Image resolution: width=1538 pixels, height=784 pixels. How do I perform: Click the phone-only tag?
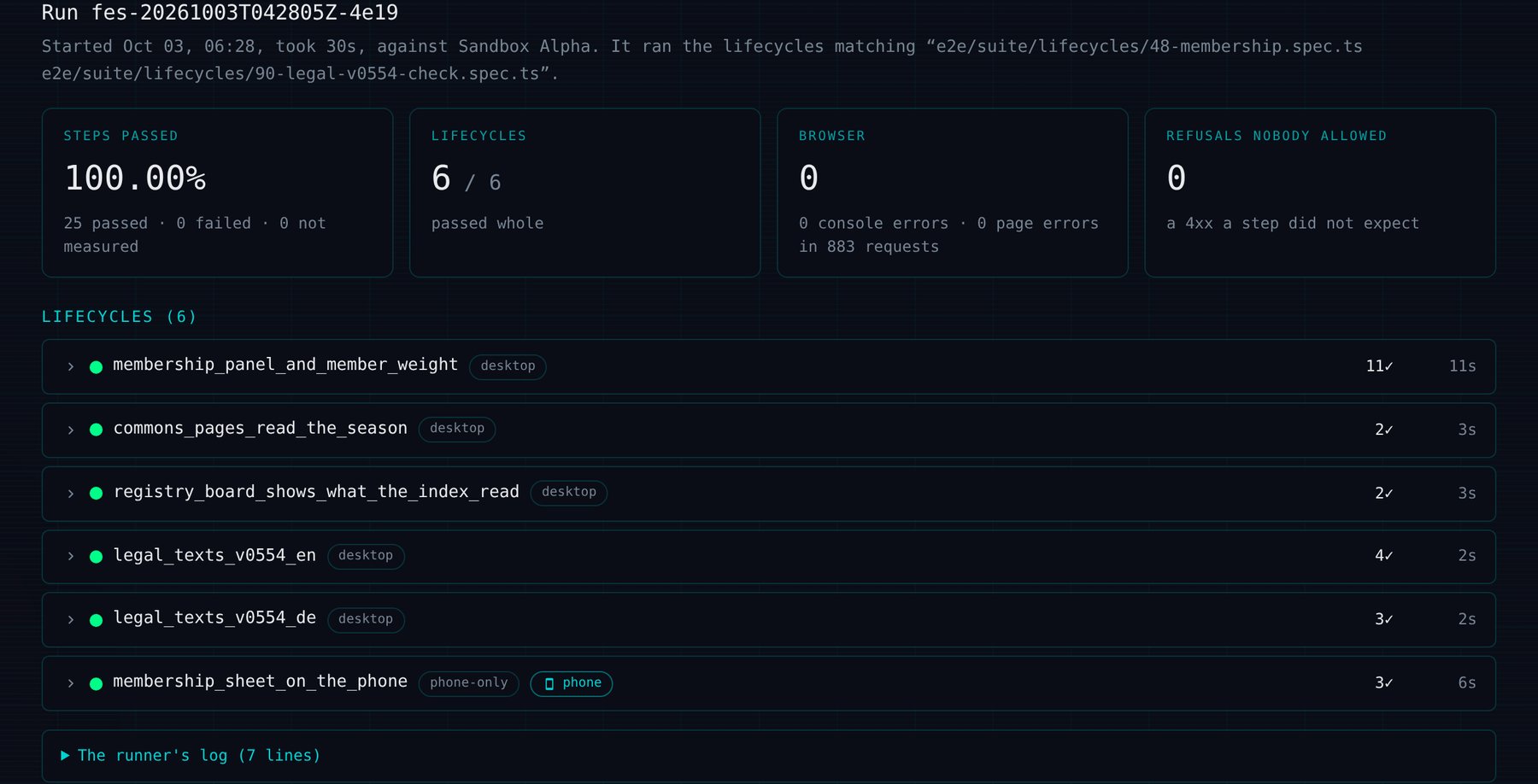(x=469, y=683)
